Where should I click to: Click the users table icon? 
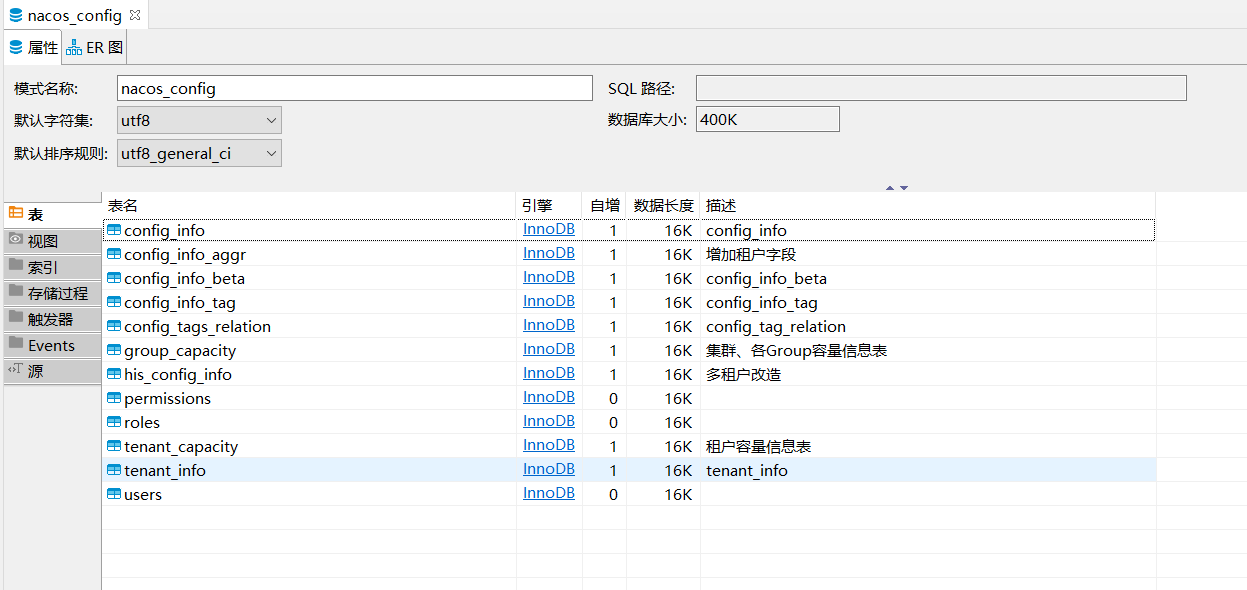tap(114, 494)
